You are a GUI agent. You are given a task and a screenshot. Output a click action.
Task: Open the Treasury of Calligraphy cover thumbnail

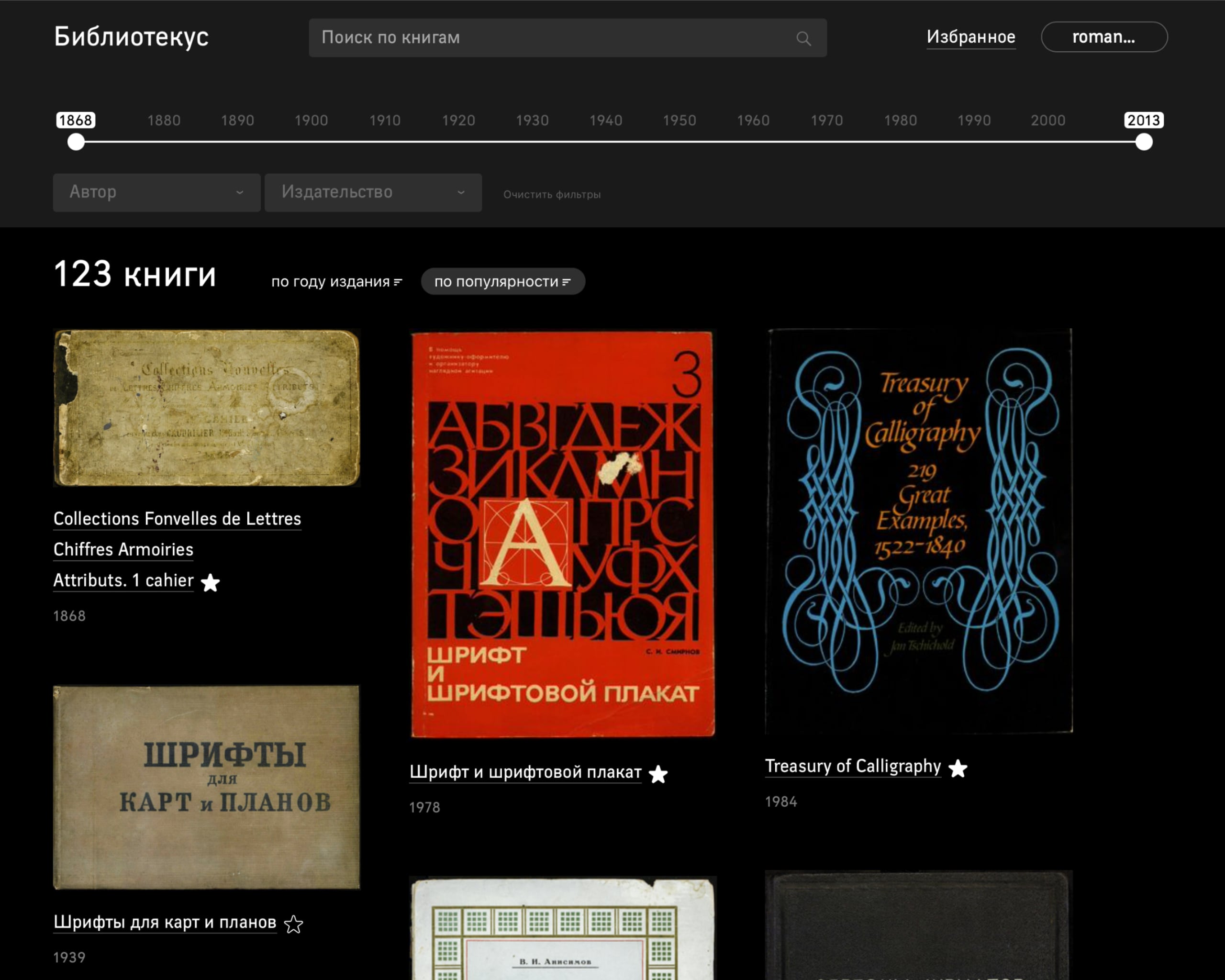[918, 531]
